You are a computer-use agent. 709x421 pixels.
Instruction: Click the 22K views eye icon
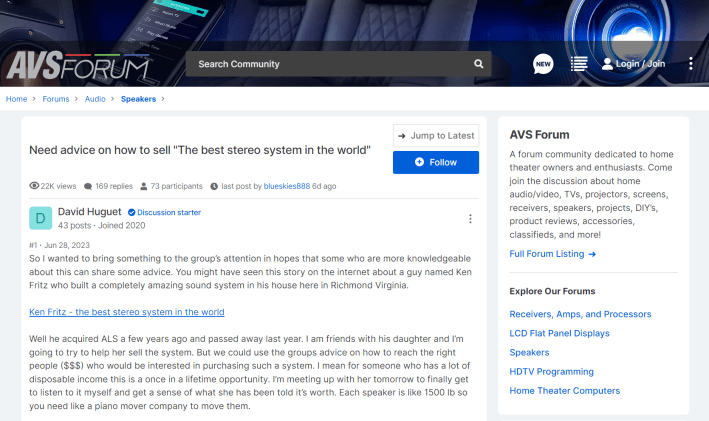[34, 186]
